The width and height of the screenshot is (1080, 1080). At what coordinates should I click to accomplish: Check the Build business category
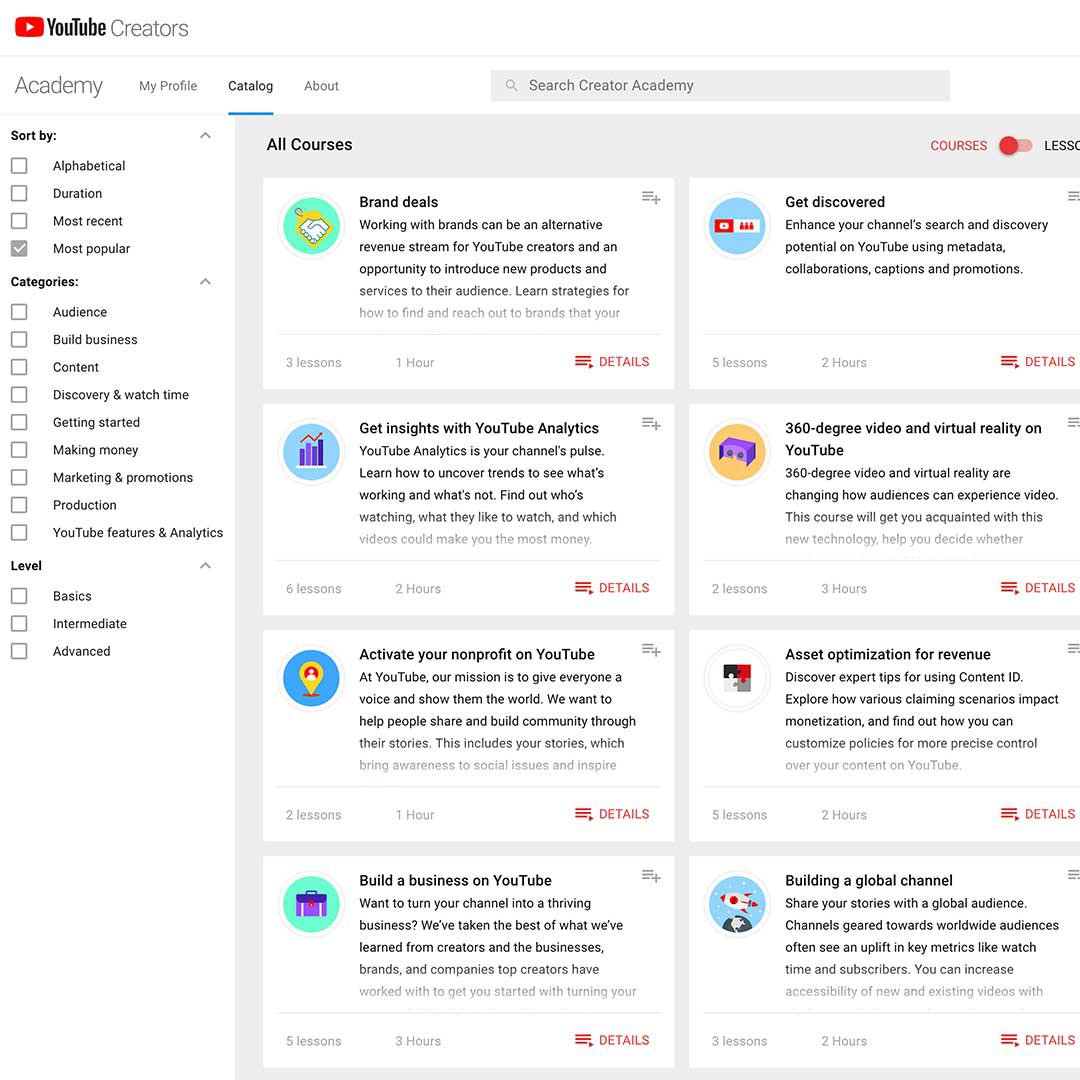(19, 339)
